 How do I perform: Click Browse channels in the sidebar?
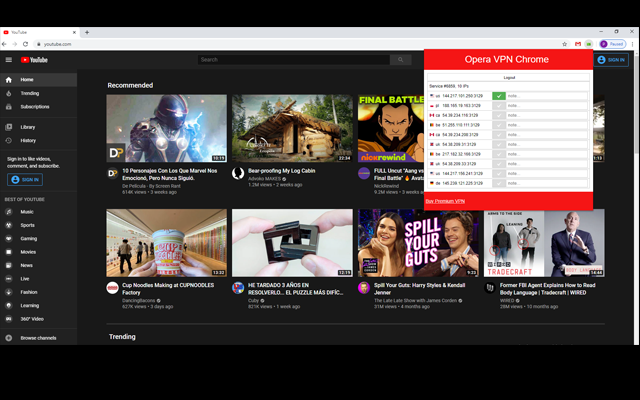tap(38, 338)
